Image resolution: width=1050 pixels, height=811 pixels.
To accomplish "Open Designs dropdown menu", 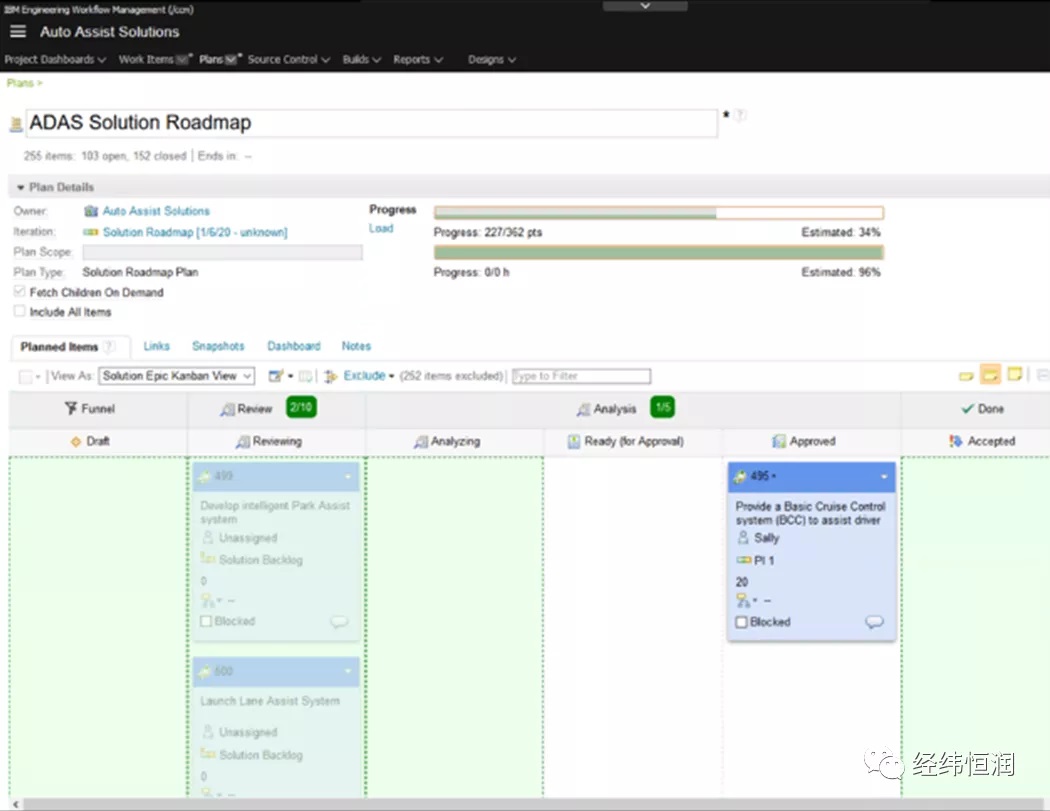I will point(492,60).
